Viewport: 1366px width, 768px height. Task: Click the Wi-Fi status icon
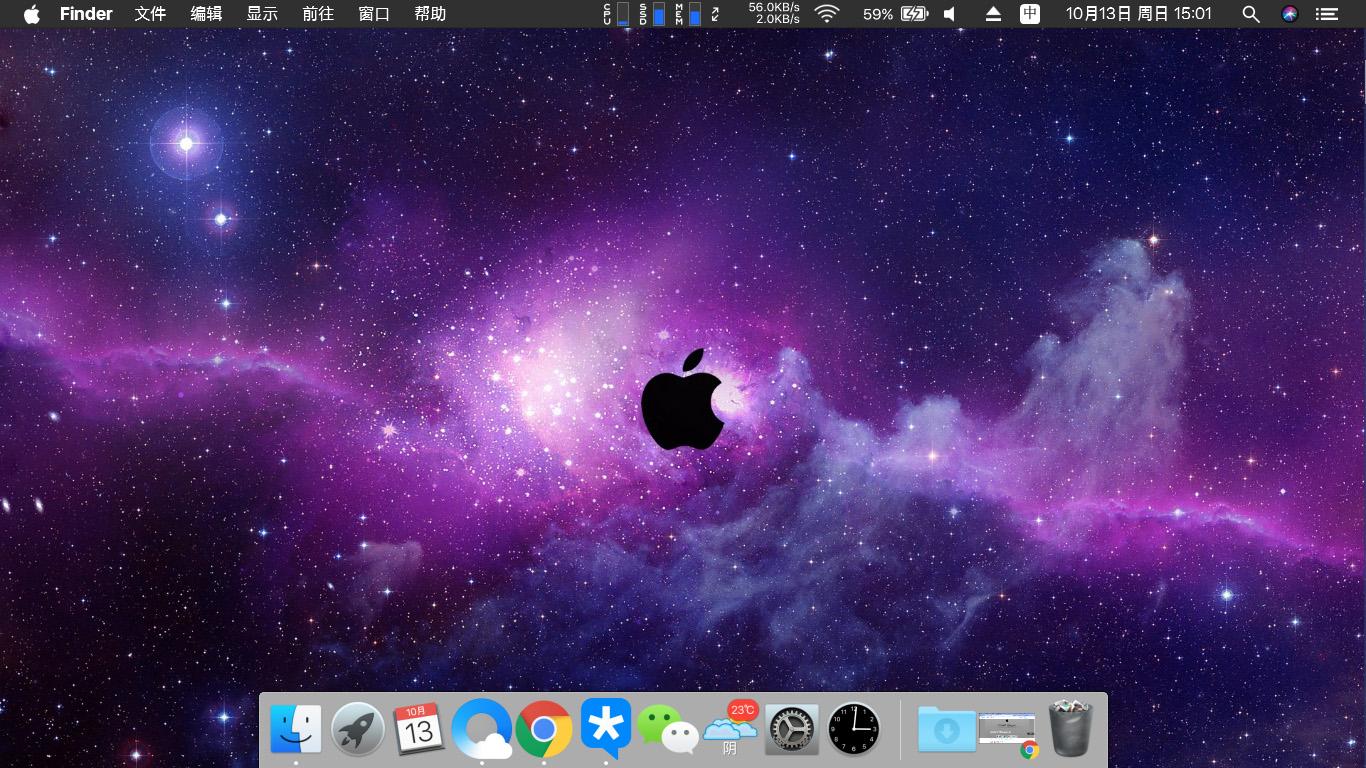[x=826, y=14]
